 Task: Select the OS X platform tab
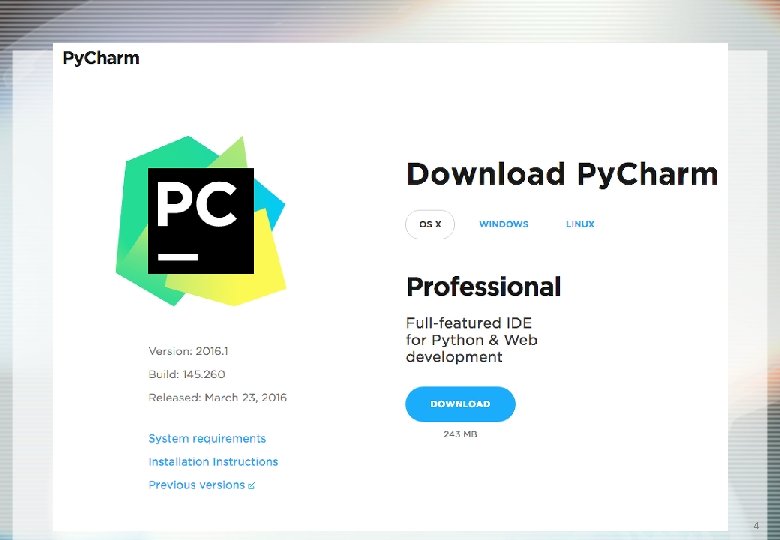click(x=430, y=224)
